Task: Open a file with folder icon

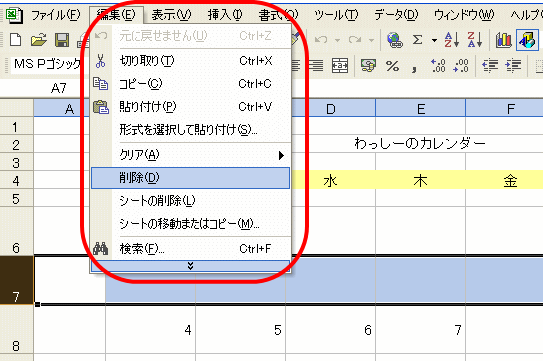Action: point(38,40)
